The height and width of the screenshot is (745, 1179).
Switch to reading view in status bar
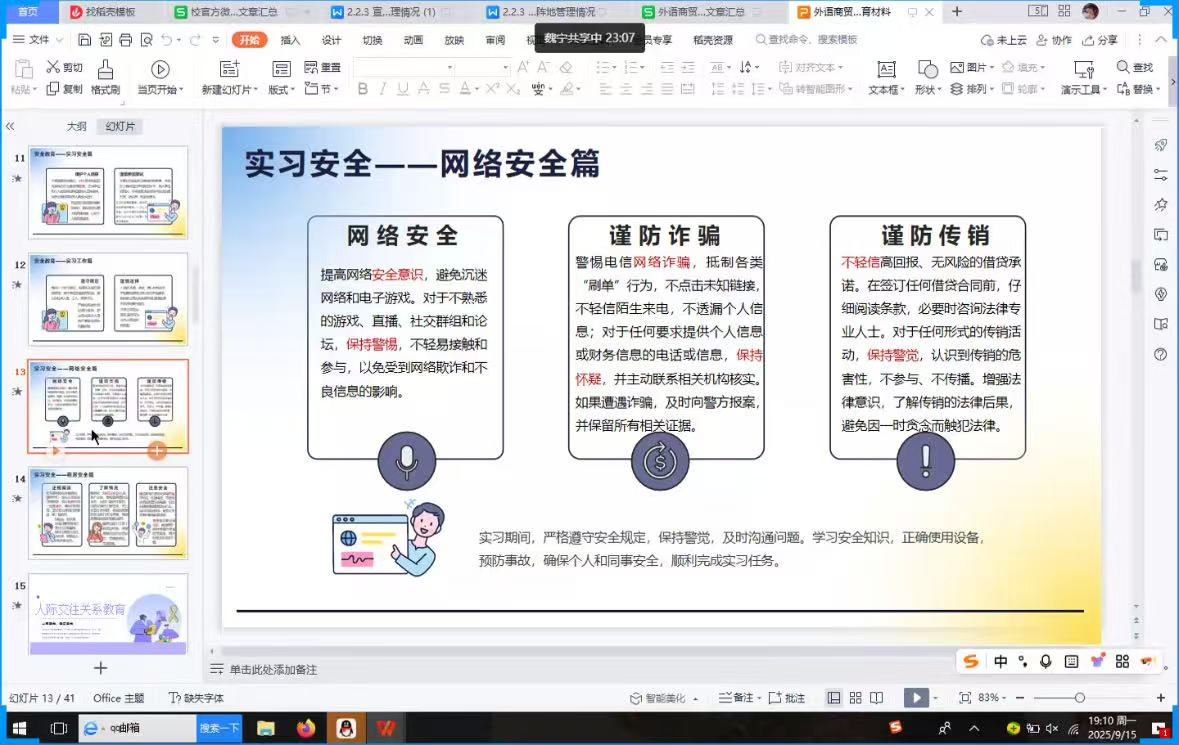(x=877, y=698)
